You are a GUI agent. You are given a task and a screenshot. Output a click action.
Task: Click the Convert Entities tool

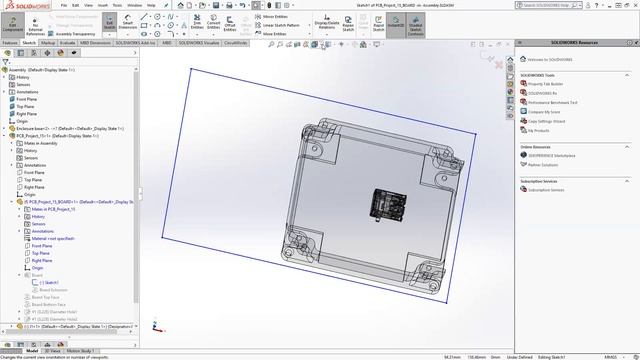213,22
